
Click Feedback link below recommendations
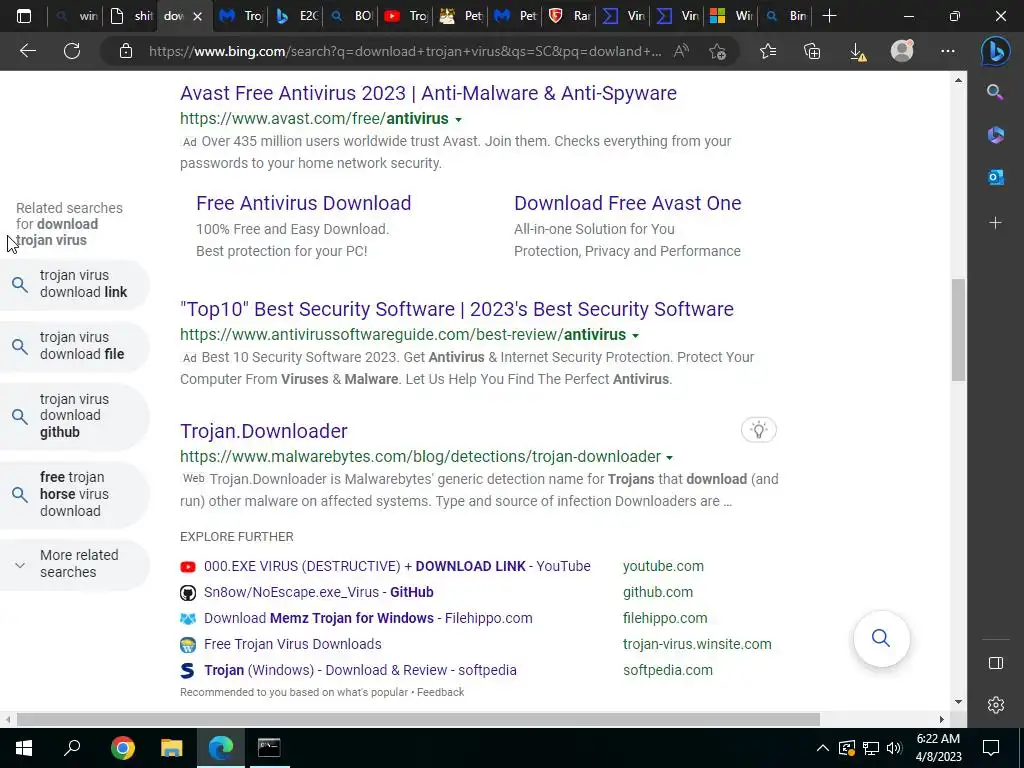(441, 692)
